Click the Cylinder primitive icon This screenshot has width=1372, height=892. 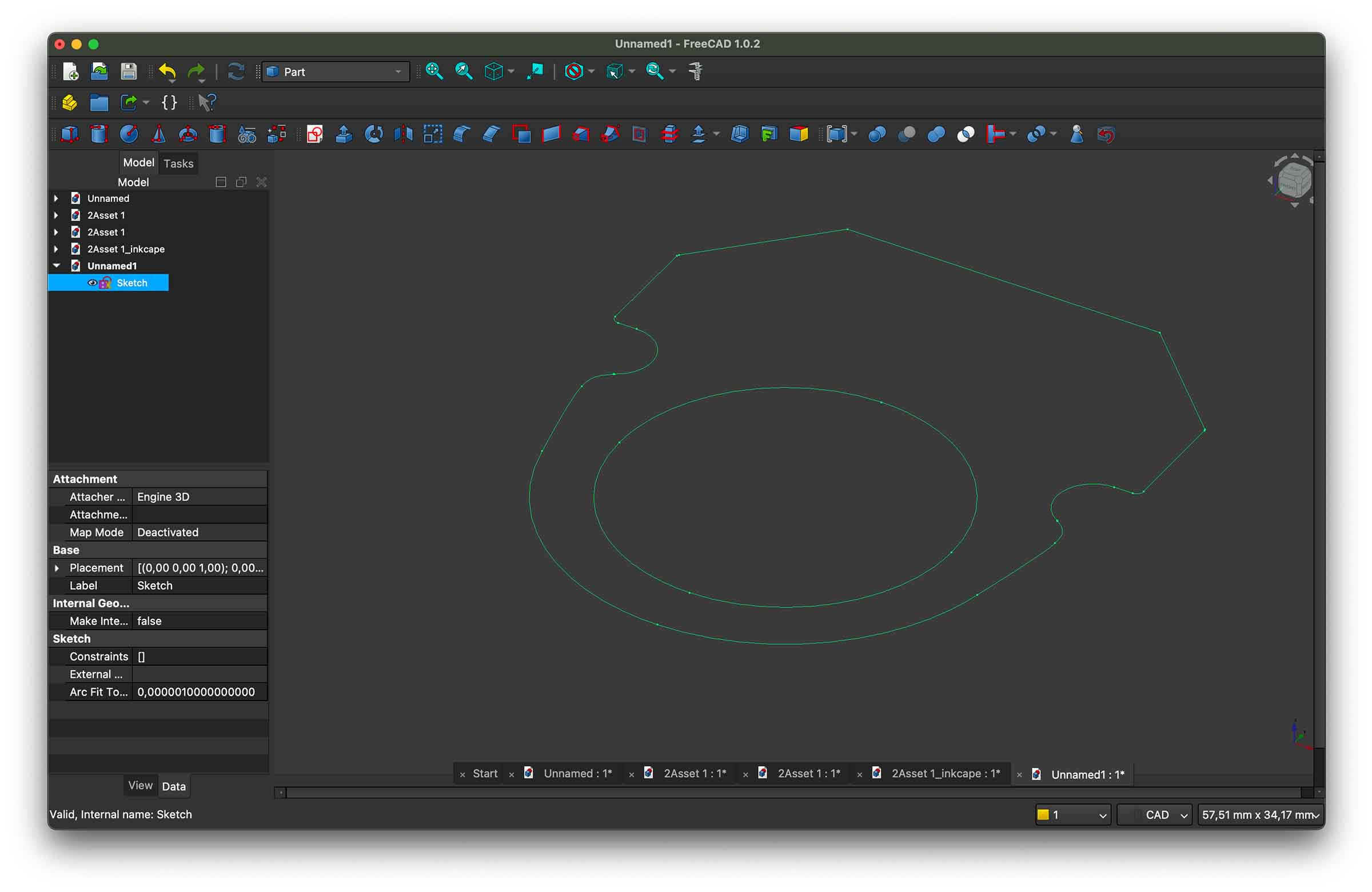click(99, 134)
